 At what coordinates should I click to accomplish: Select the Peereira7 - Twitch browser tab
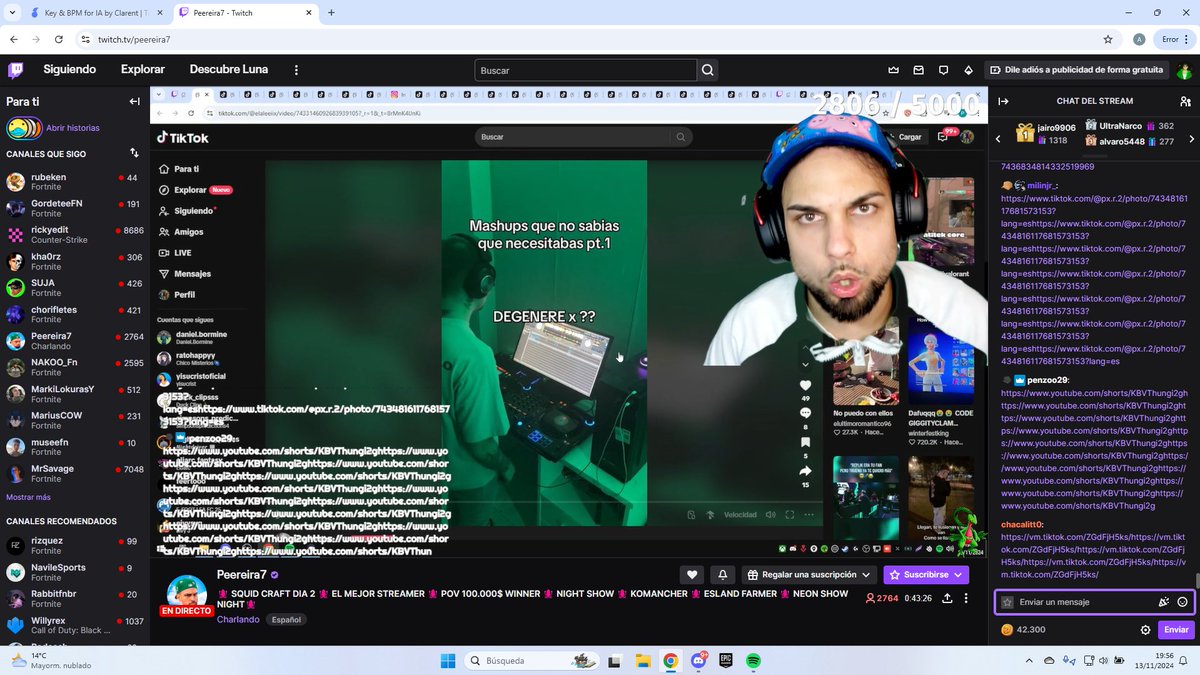pyautogui.click(x=245, y=13)
